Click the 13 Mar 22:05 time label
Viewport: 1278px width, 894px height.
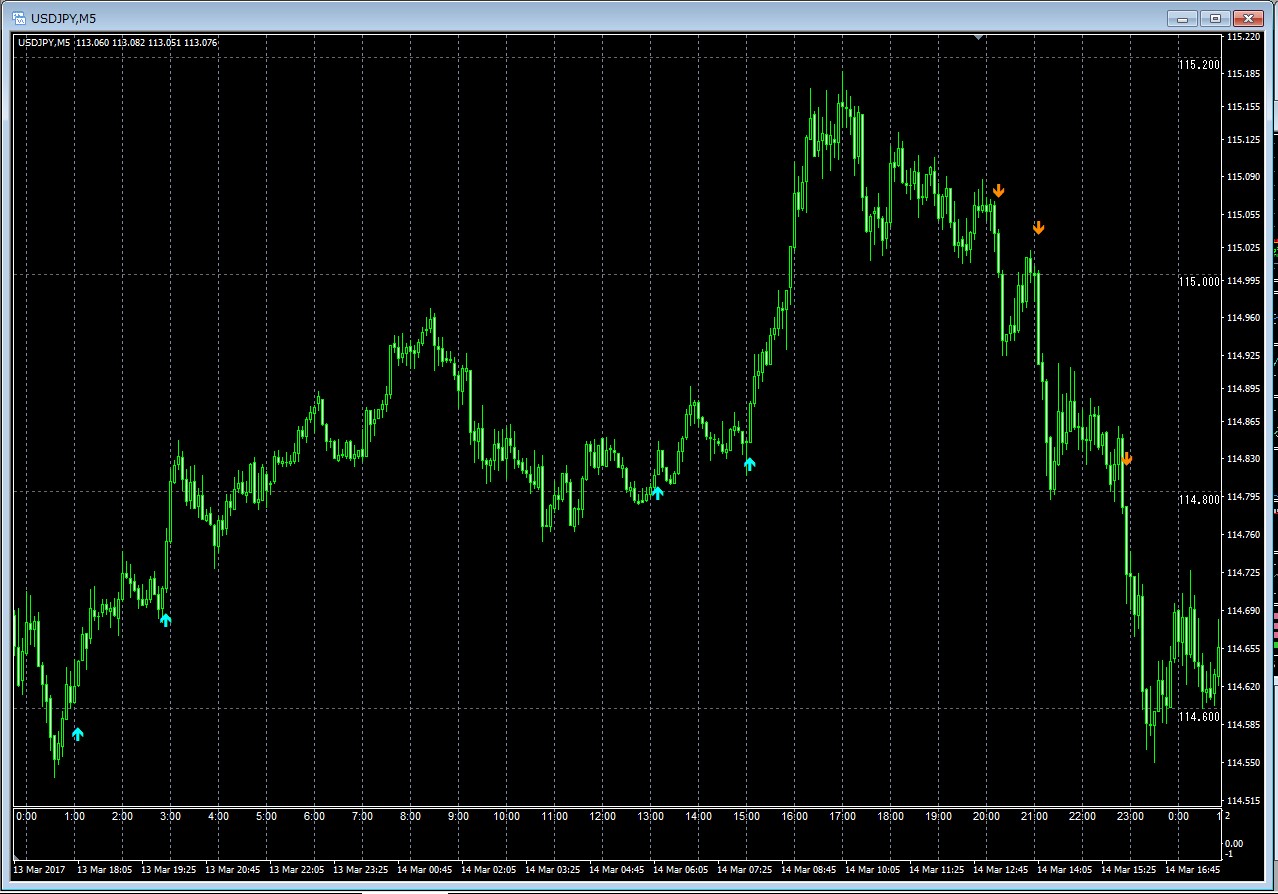tap(299, 869)
